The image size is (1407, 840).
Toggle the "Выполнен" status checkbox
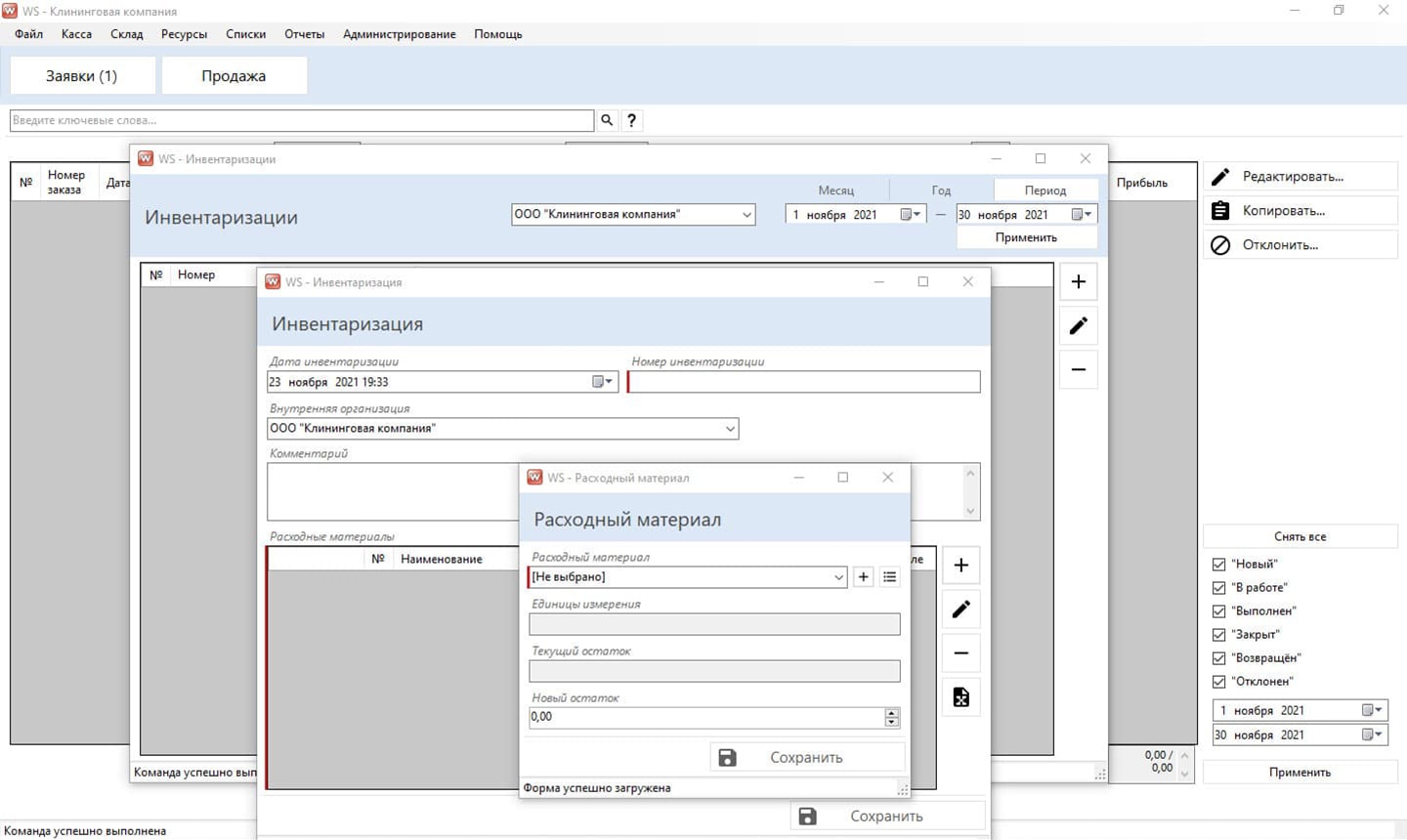(x=1218, y=611)
